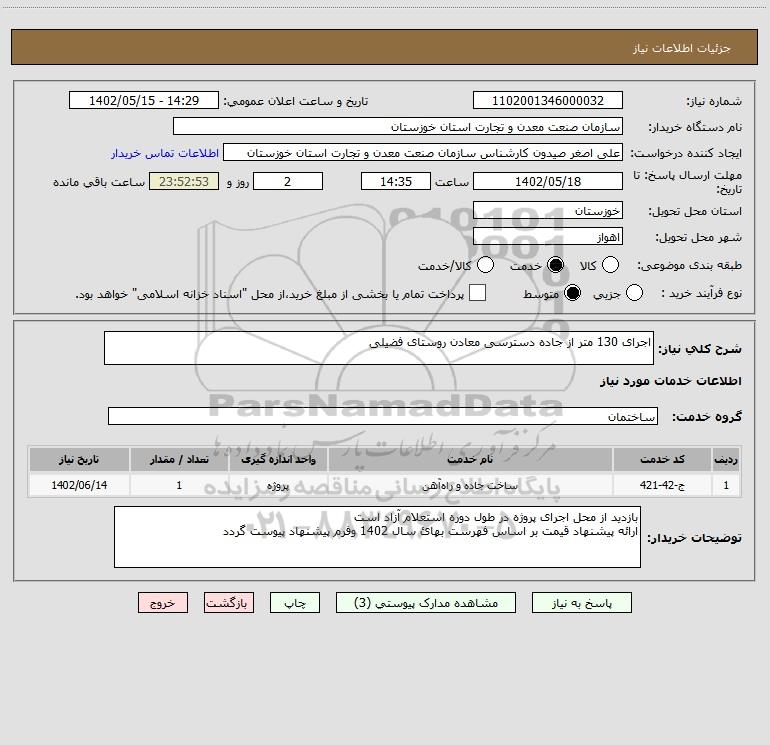Click the اطلاعات خدمات مورد نیاز heading
The height and width of the screenshot is (745, 770).
[670, 381]
